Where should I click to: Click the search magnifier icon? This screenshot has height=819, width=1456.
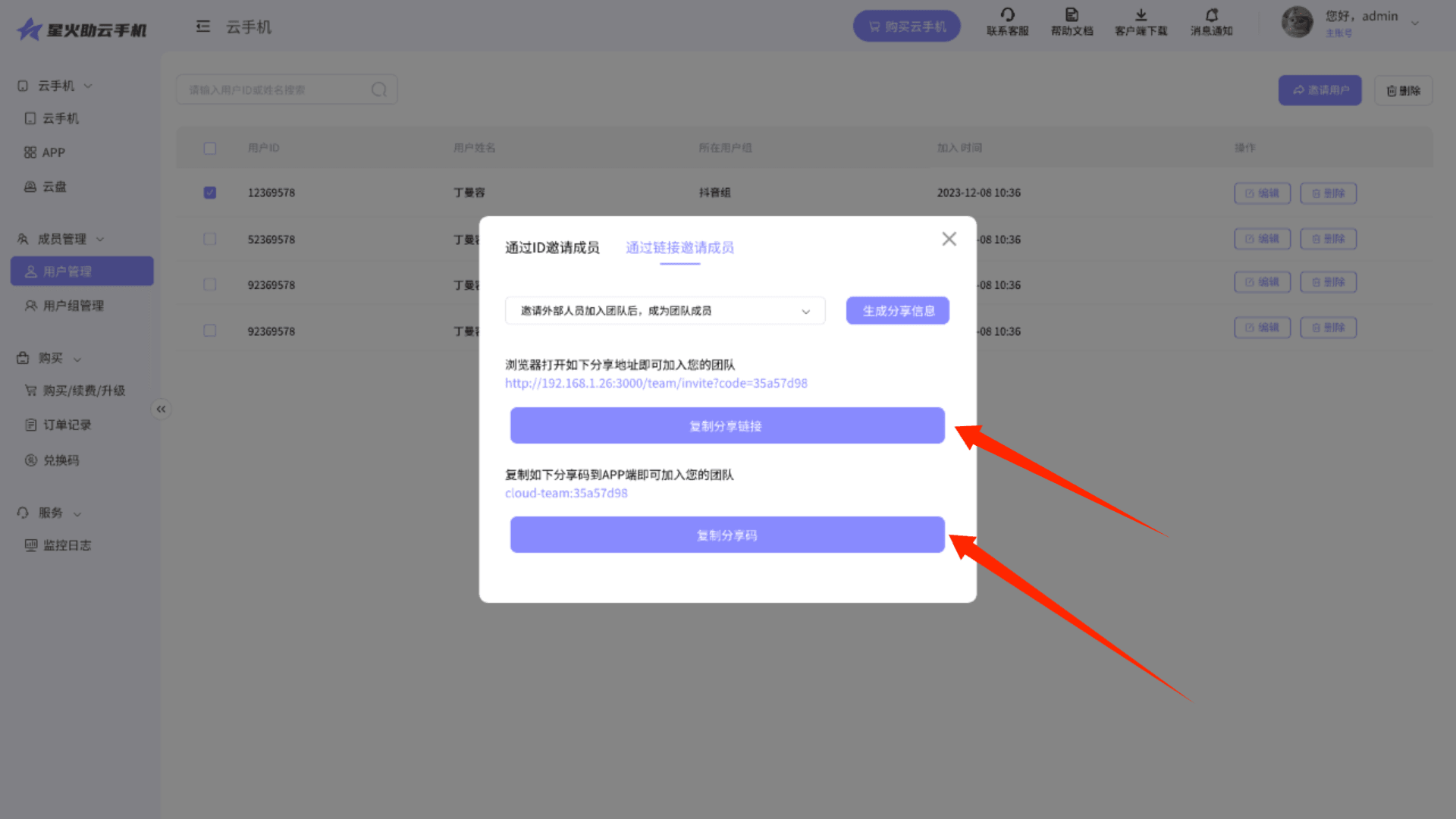[379, 89]
